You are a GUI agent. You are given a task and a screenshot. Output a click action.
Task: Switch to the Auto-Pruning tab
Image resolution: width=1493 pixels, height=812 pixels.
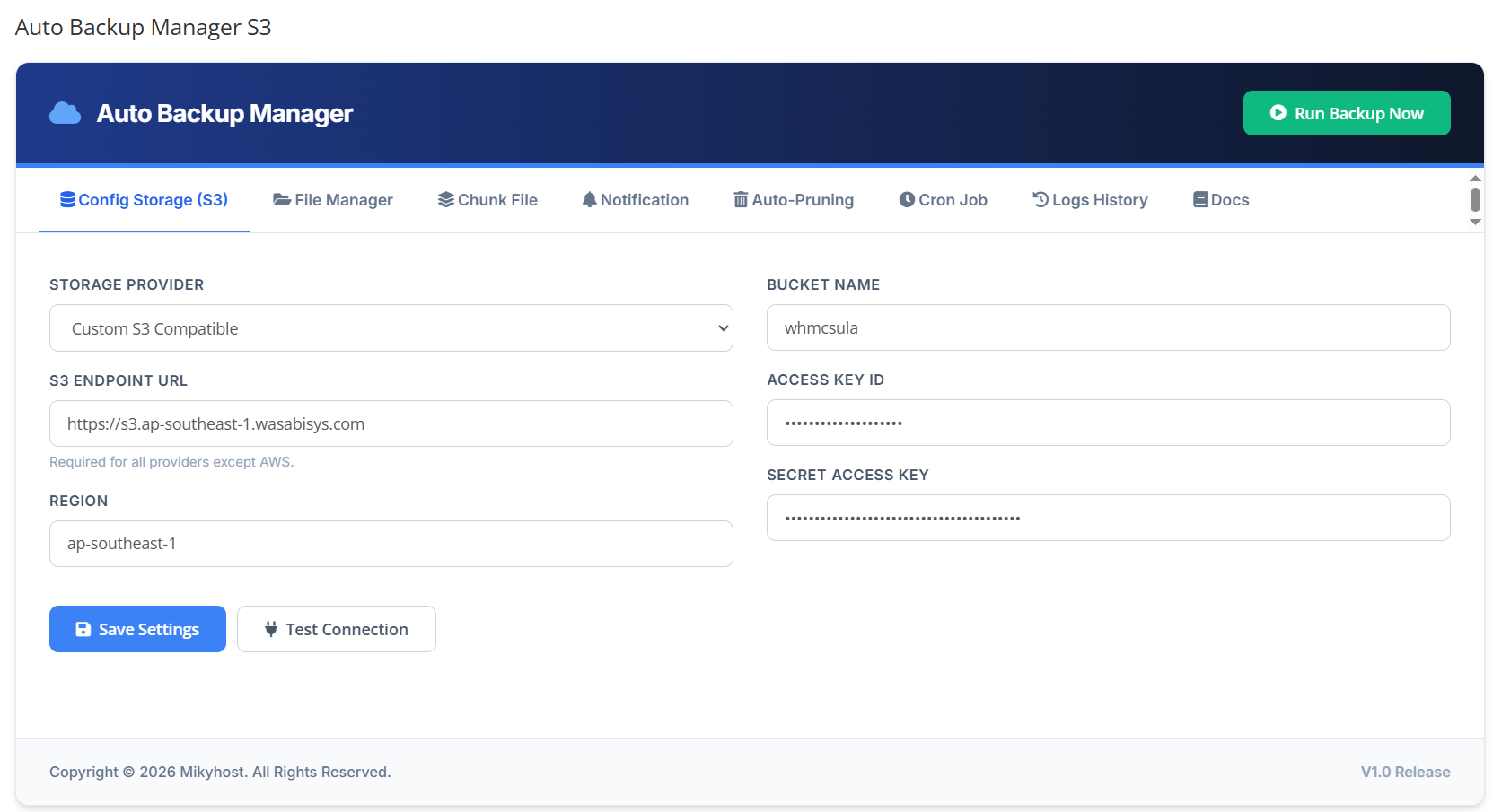[794, 199]
